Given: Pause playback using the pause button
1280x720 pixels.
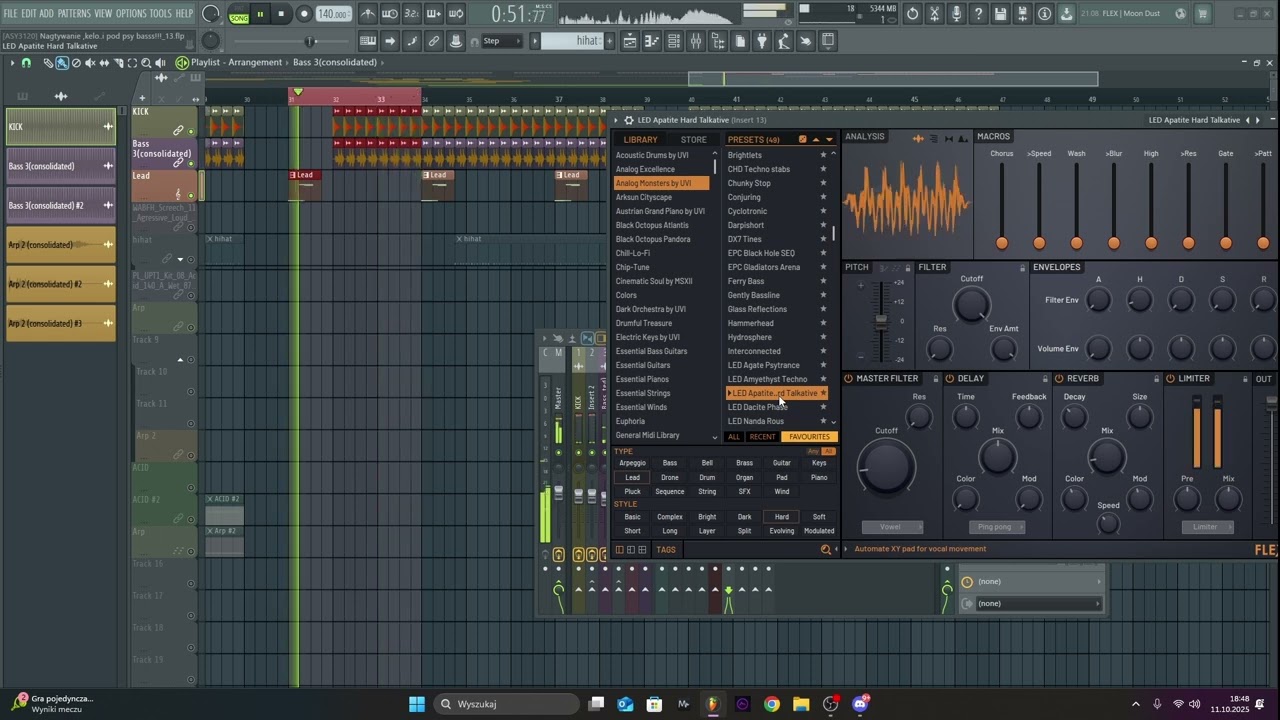Looking at the screenshot, I should 260,14.
